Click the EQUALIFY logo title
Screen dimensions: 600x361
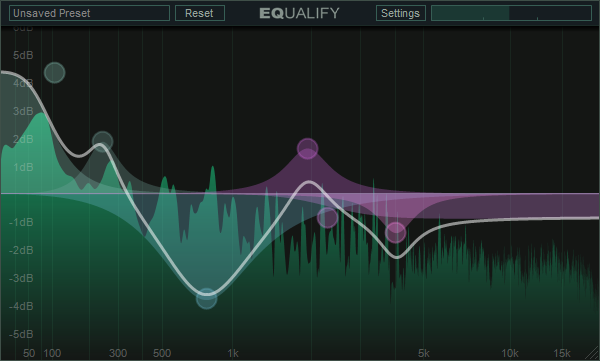(300, 13)
